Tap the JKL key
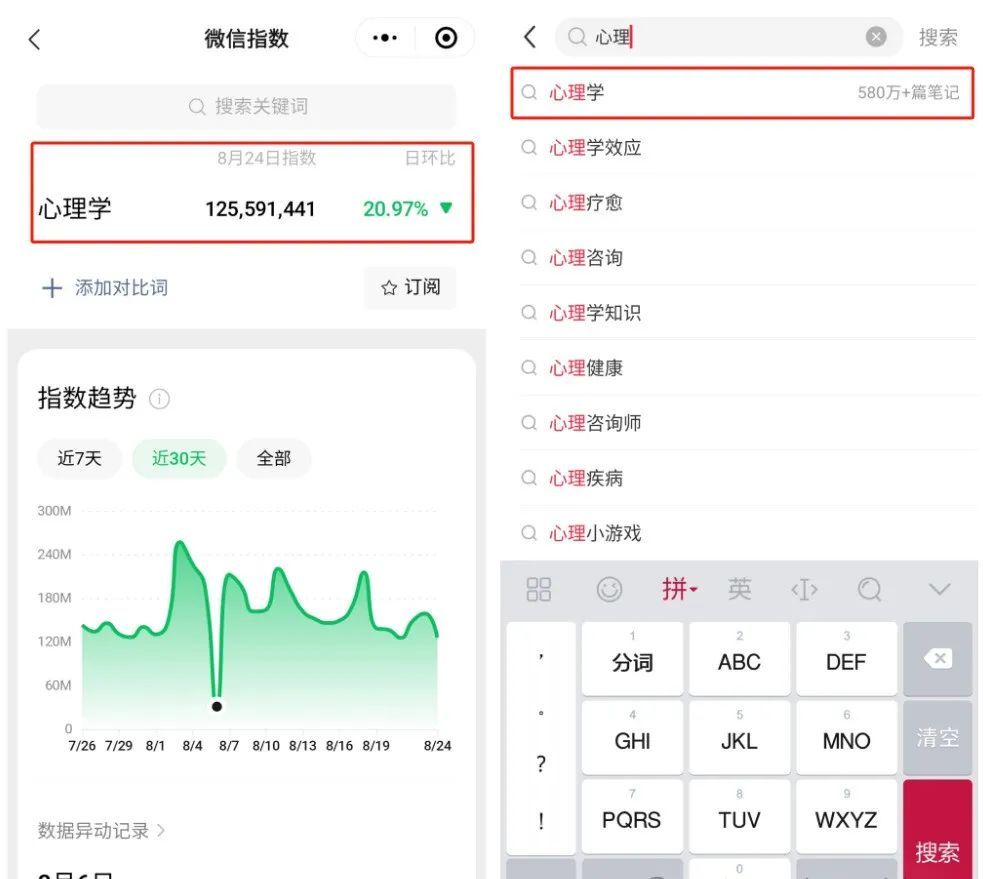Screen dimensions: 983x879 pyautogui.click(x=740, y=737)
